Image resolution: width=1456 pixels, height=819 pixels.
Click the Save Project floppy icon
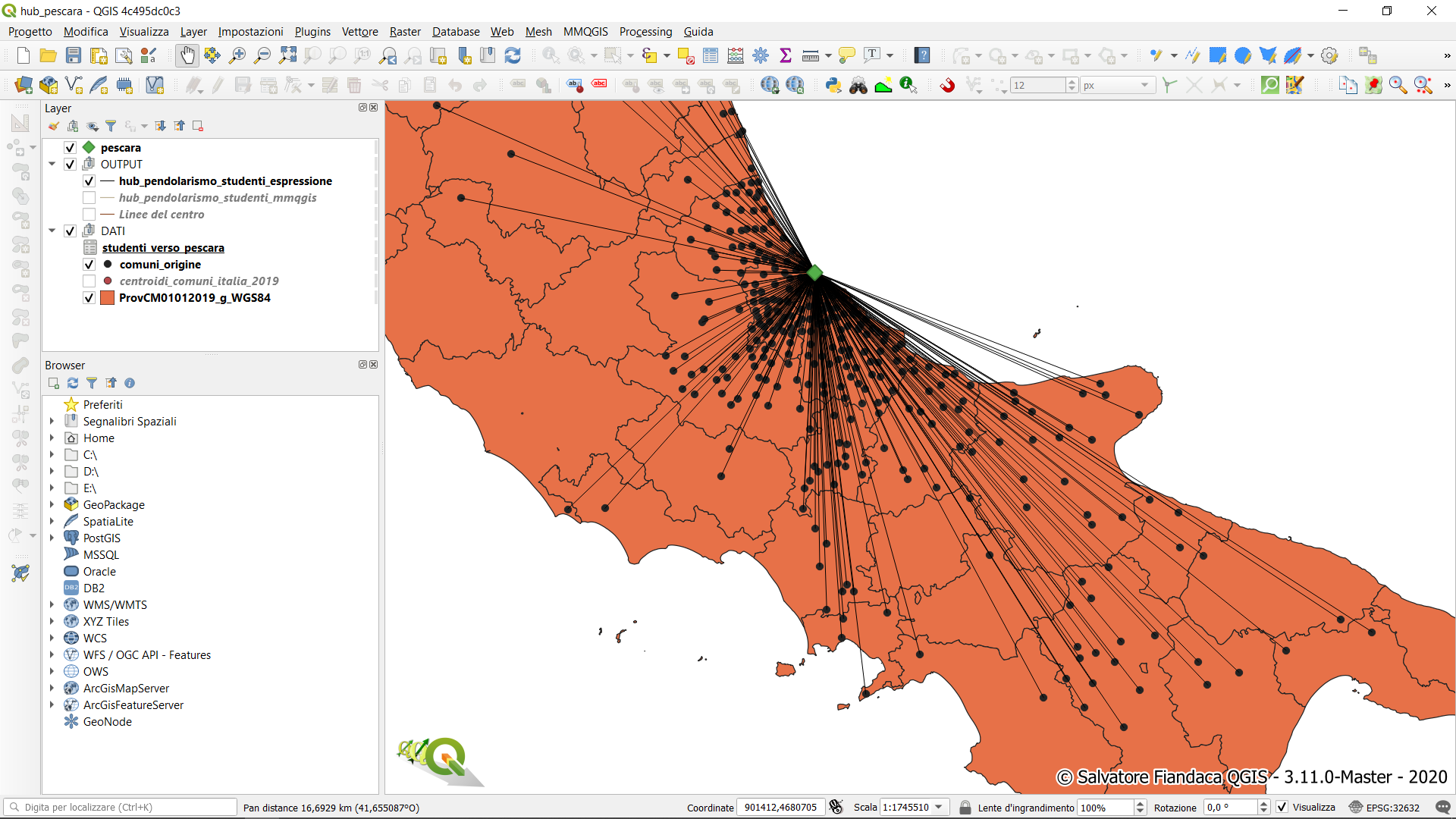tap(74, 55)
